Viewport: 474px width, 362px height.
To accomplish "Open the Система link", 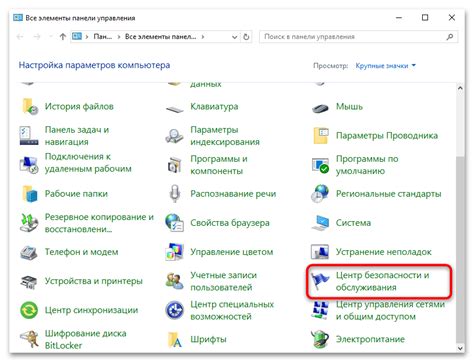I will tap(353, 223).
